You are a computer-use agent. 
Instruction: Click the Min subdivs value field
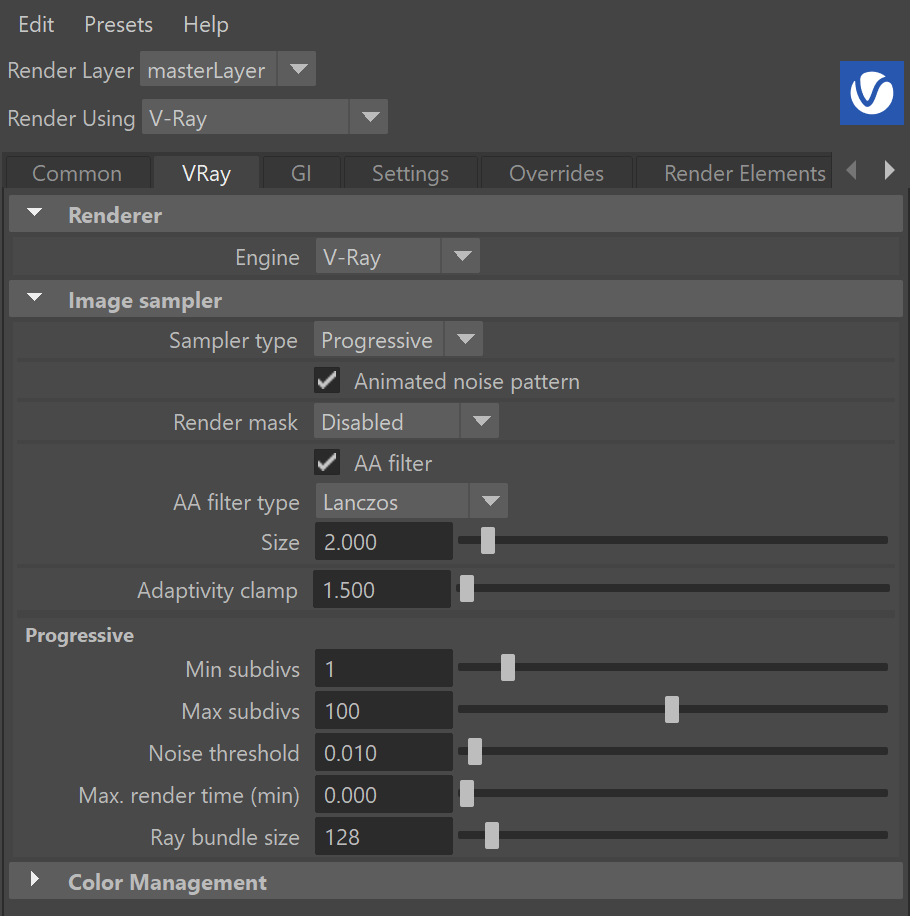(x=384, y=668)
